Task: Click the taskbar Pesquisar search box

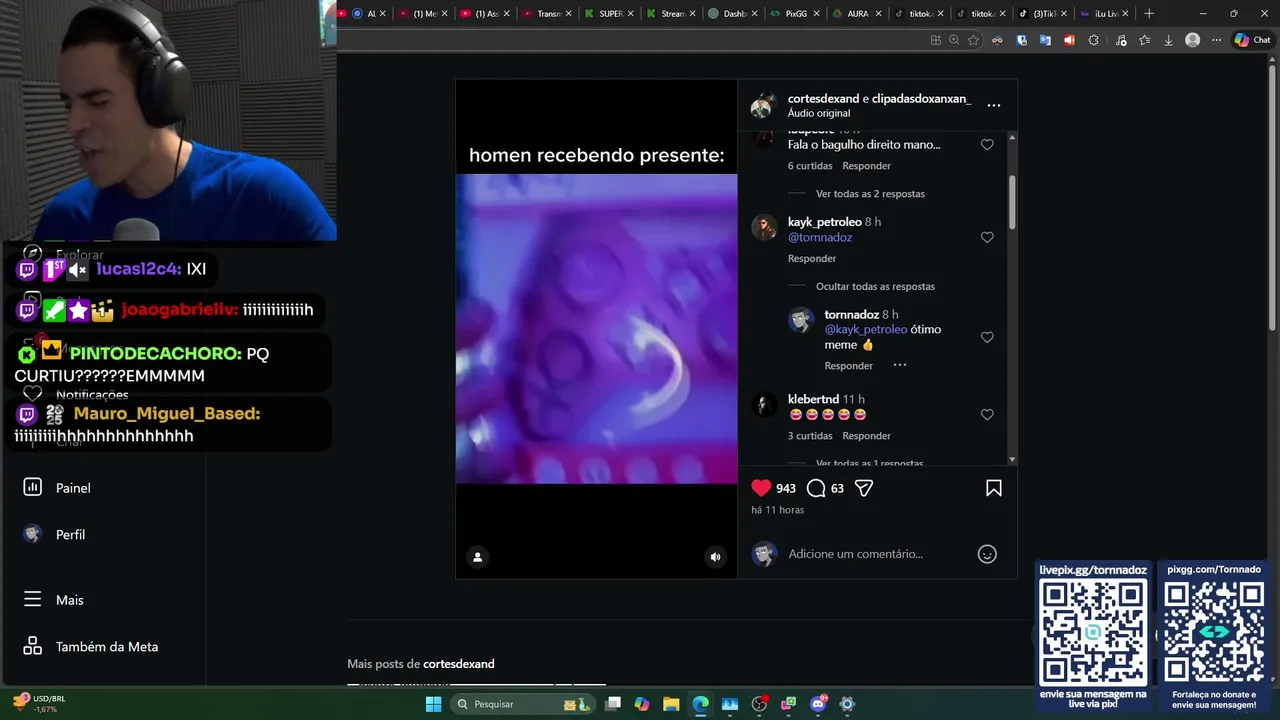Action: click(x=521, y=704)
